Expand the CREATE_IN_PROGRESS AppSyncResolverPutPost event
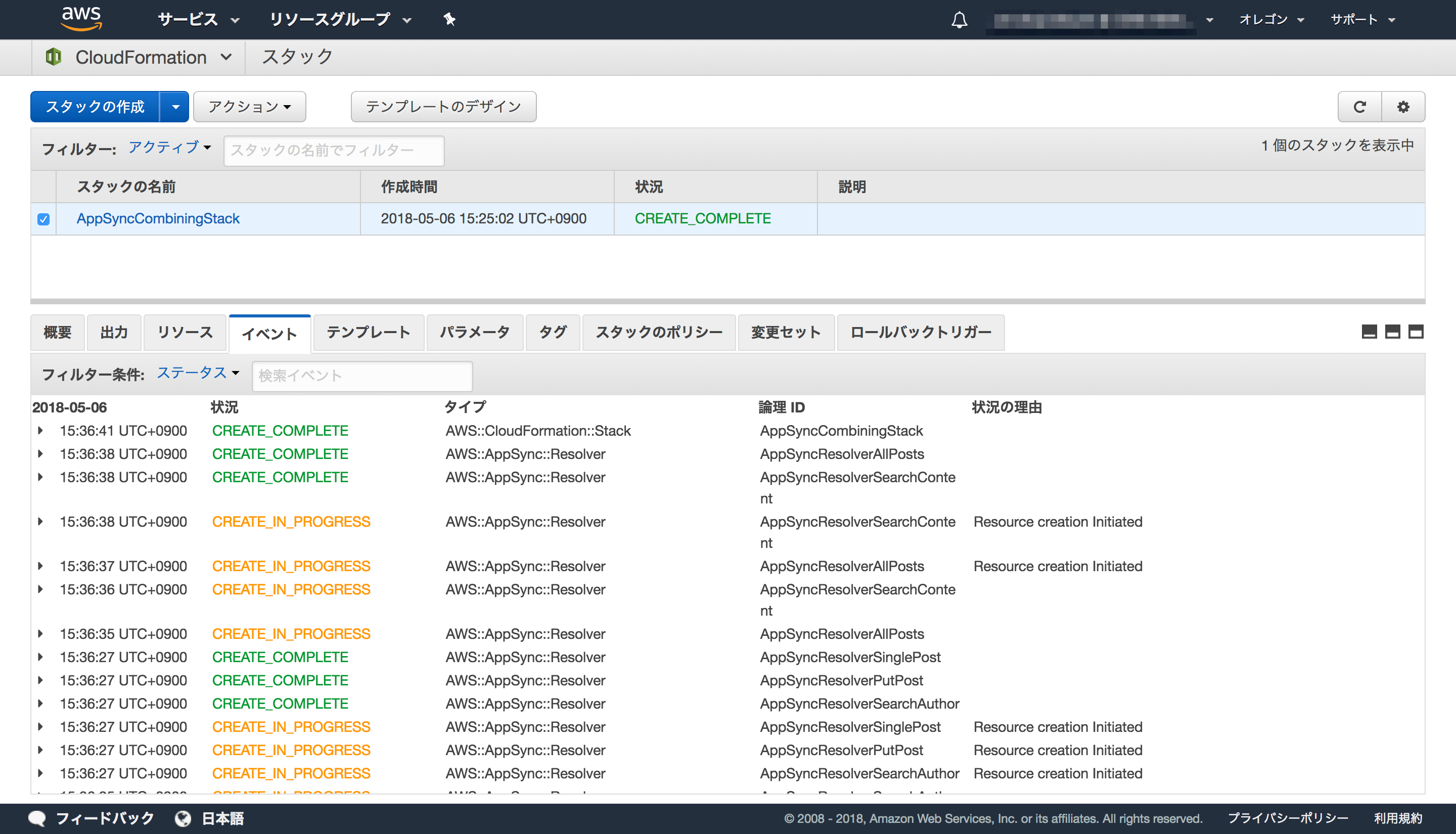Screen dimensions: 1456x834 (x=40, y=751)
